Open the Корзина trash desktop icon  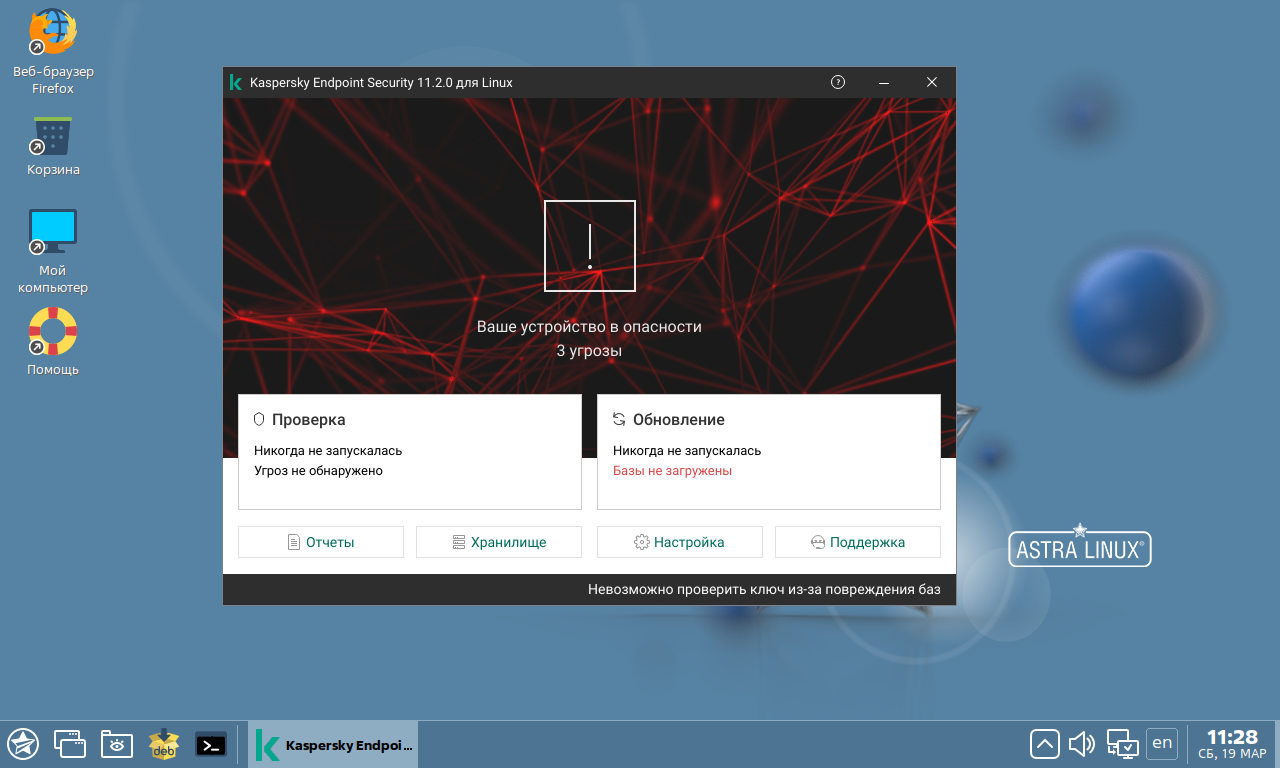53,146
